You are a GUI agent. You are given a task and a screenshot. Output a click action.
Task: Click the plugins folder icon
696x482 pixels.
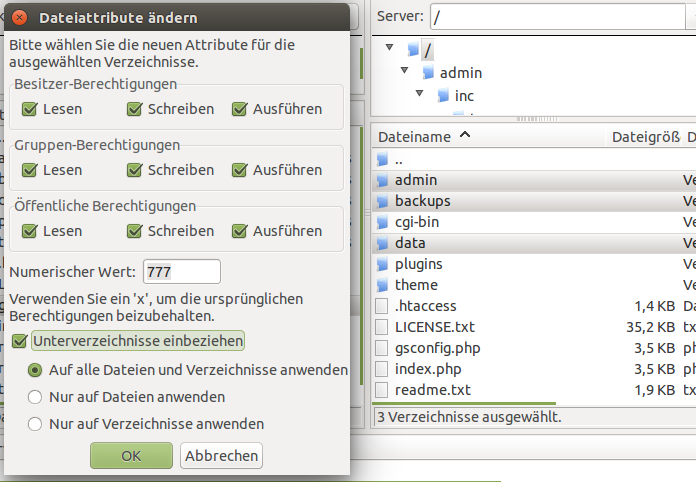[382, 264]
